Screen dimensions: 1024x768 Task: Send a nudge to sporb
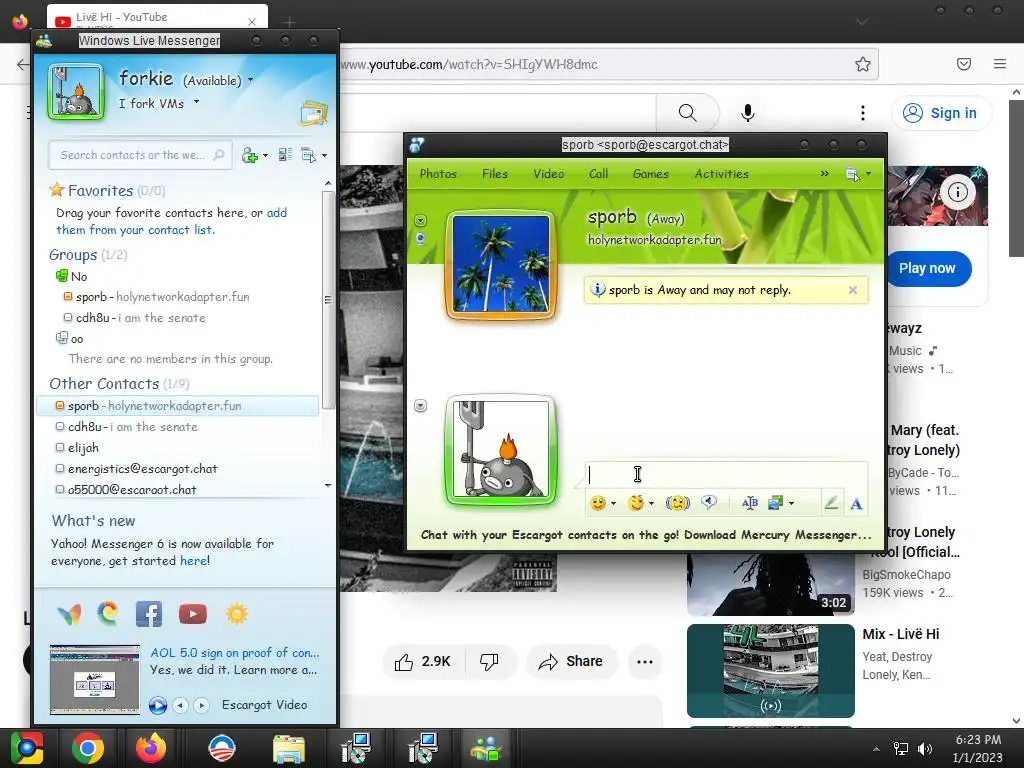(x=678, y=503)
